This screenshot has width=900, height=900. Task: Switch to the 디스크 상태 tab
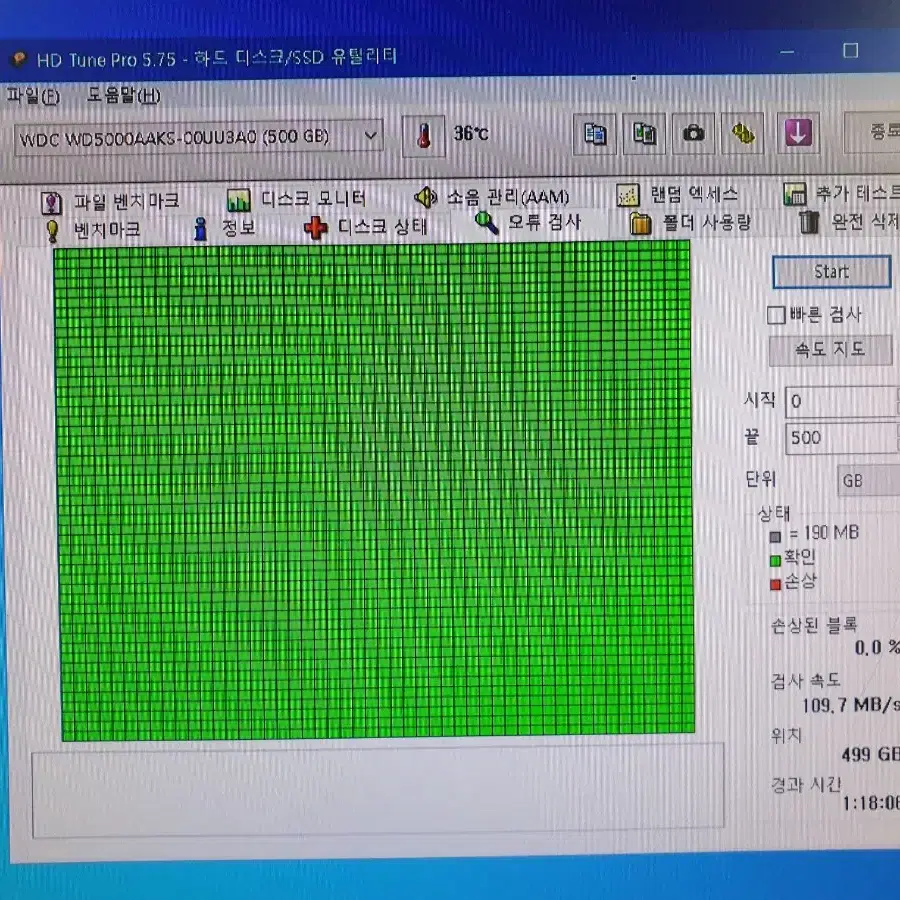pos(366,227)
